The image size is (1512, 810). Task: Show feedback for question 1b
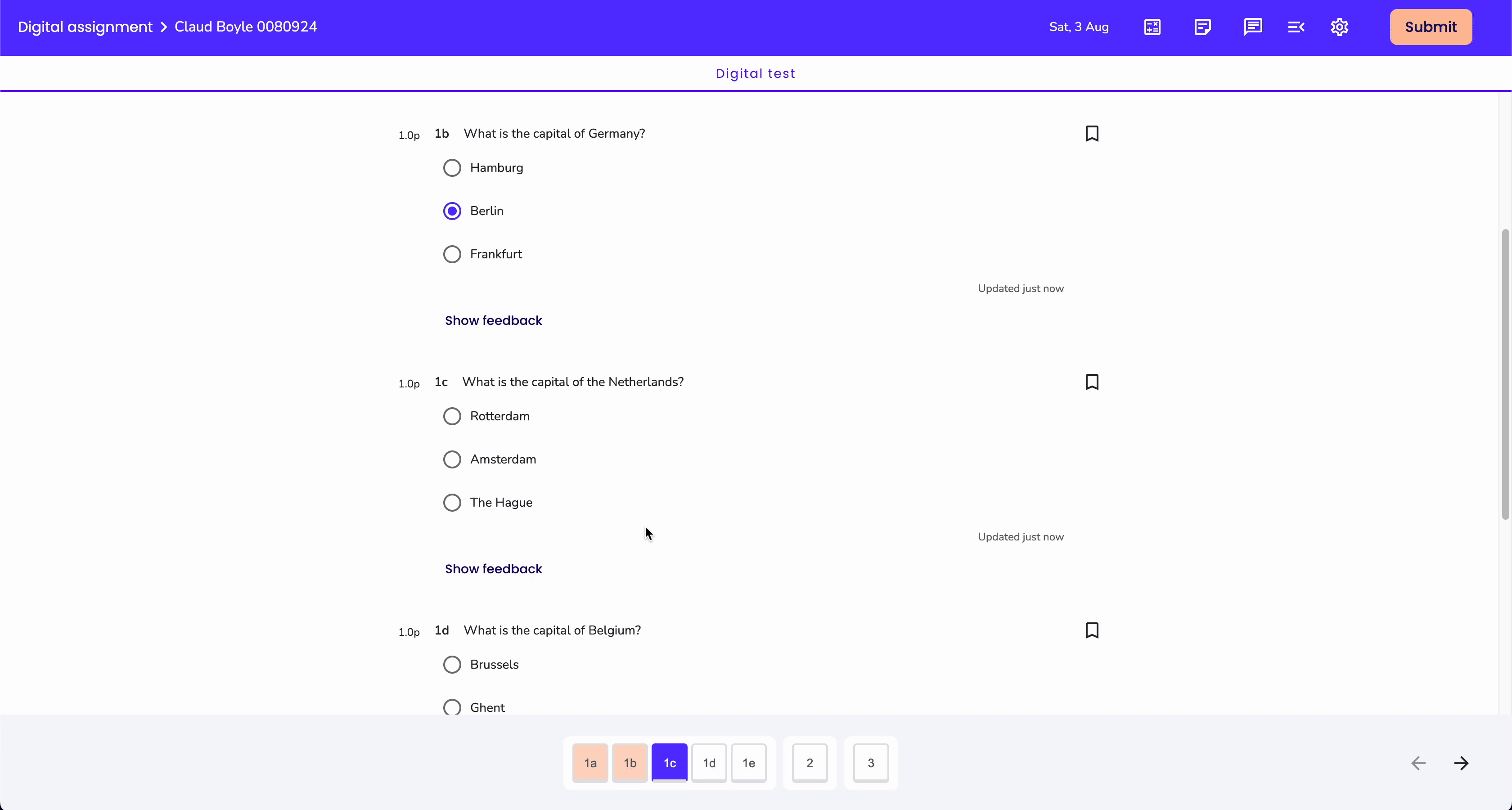[x=493, y=320]
